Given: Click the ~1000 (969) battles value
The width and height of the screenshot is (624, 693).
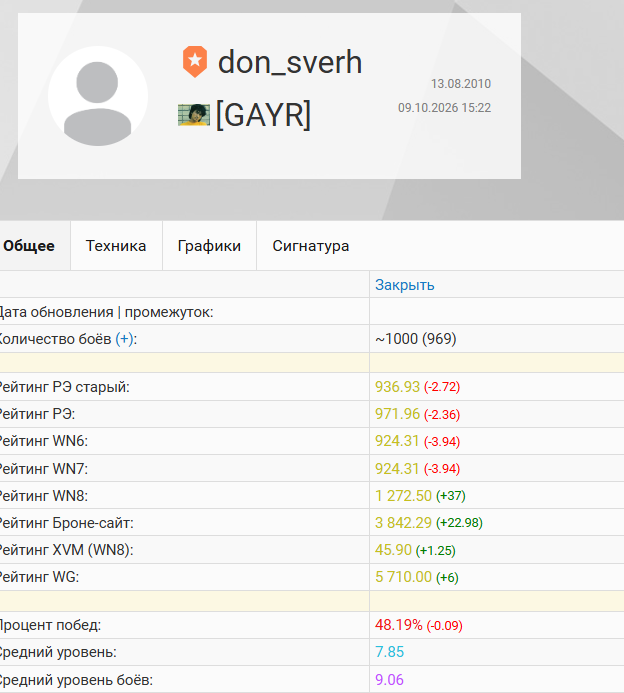Looking at the screenshot, I should (x=416, y=339).
